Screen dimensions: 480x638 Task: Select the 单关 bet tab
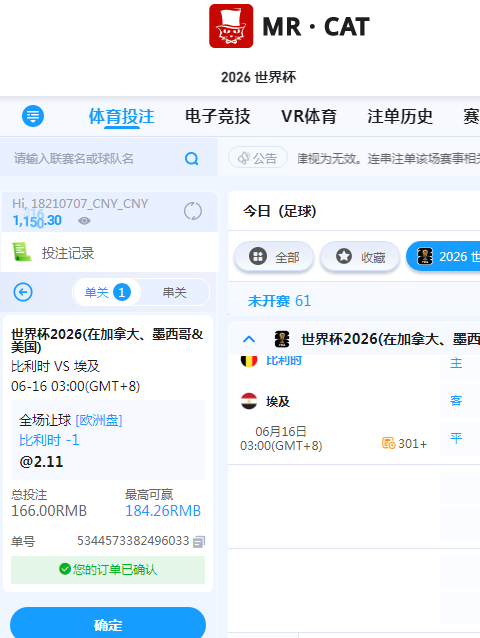coord(107,292)
